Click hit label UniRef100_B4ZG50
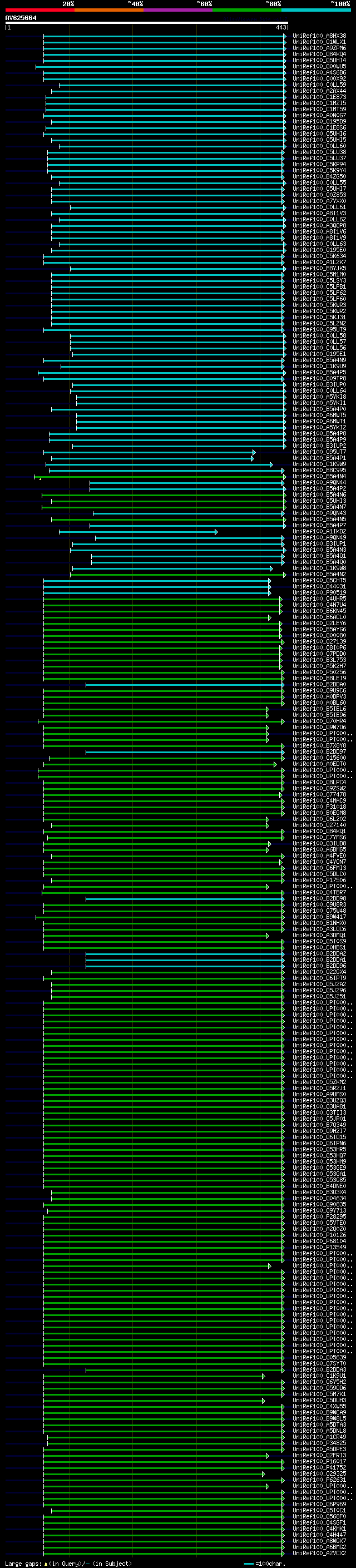Image resolution: width=356 pixels, height=1568 pixels. pyautogui.click(x=319, y=176)
